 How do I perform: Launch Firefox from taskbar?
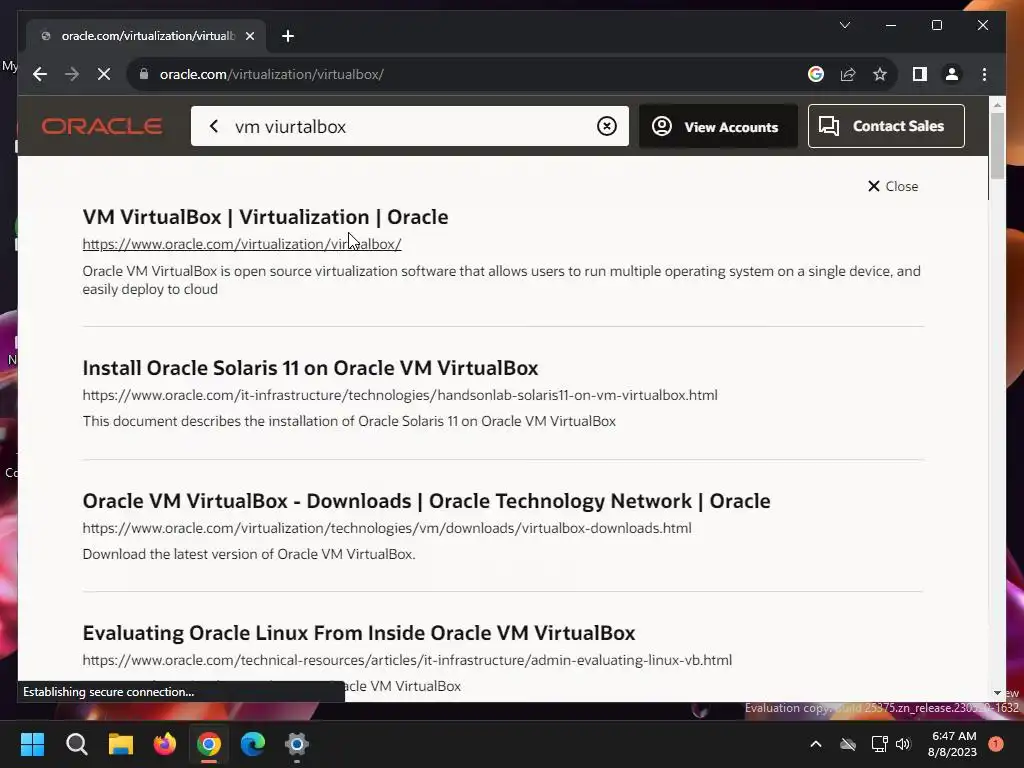[x=165, y=744]
